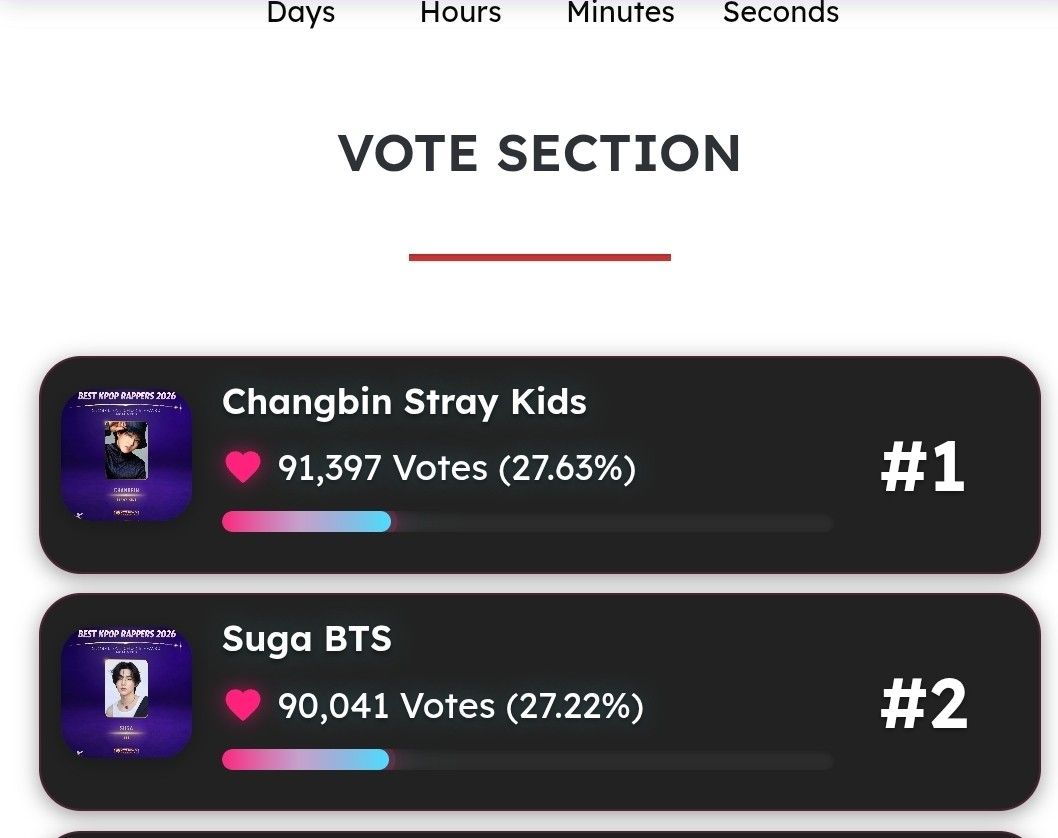Click Changbin's vote progress bar
Image resolution: width=1058 pixels, height=838 pixels.
(x=527, y=522)
